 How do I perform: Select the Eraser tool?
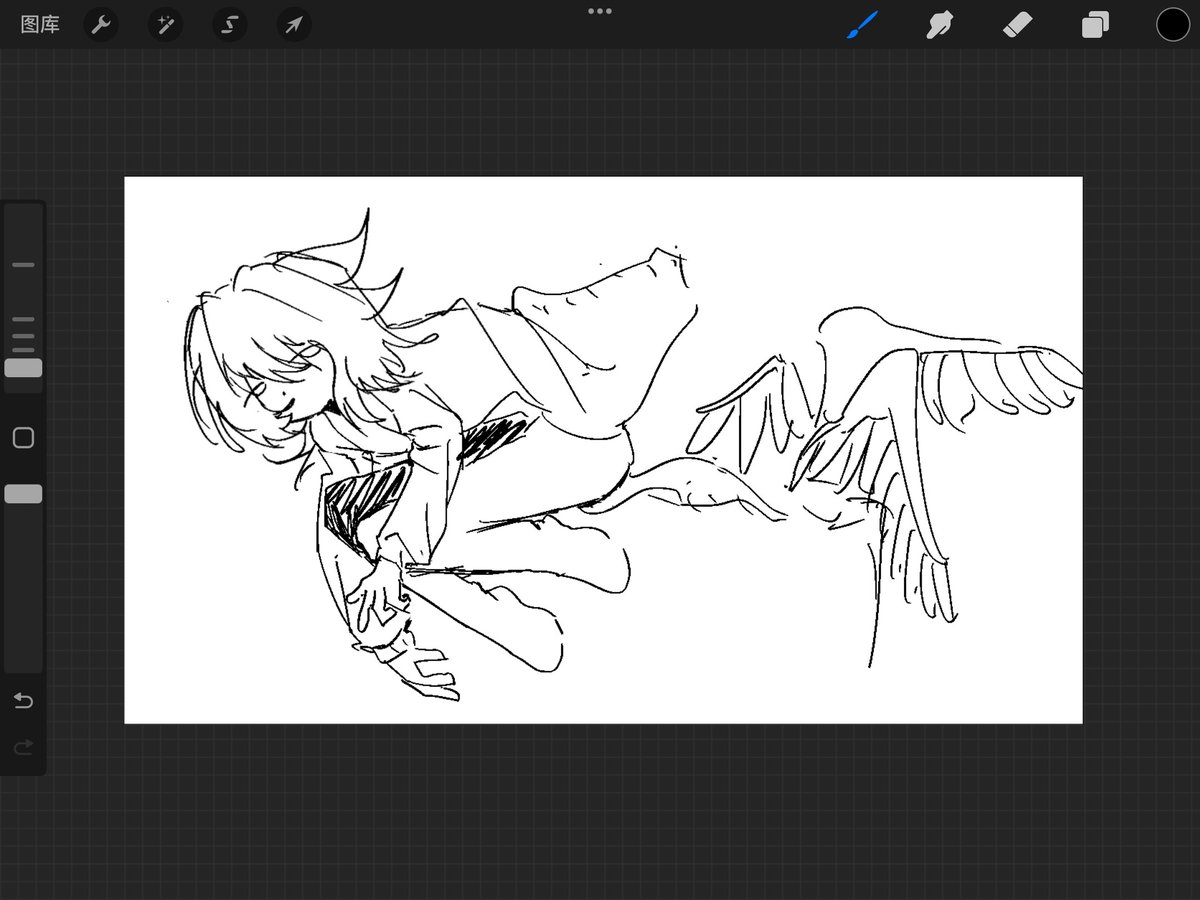pos(1017,25)
